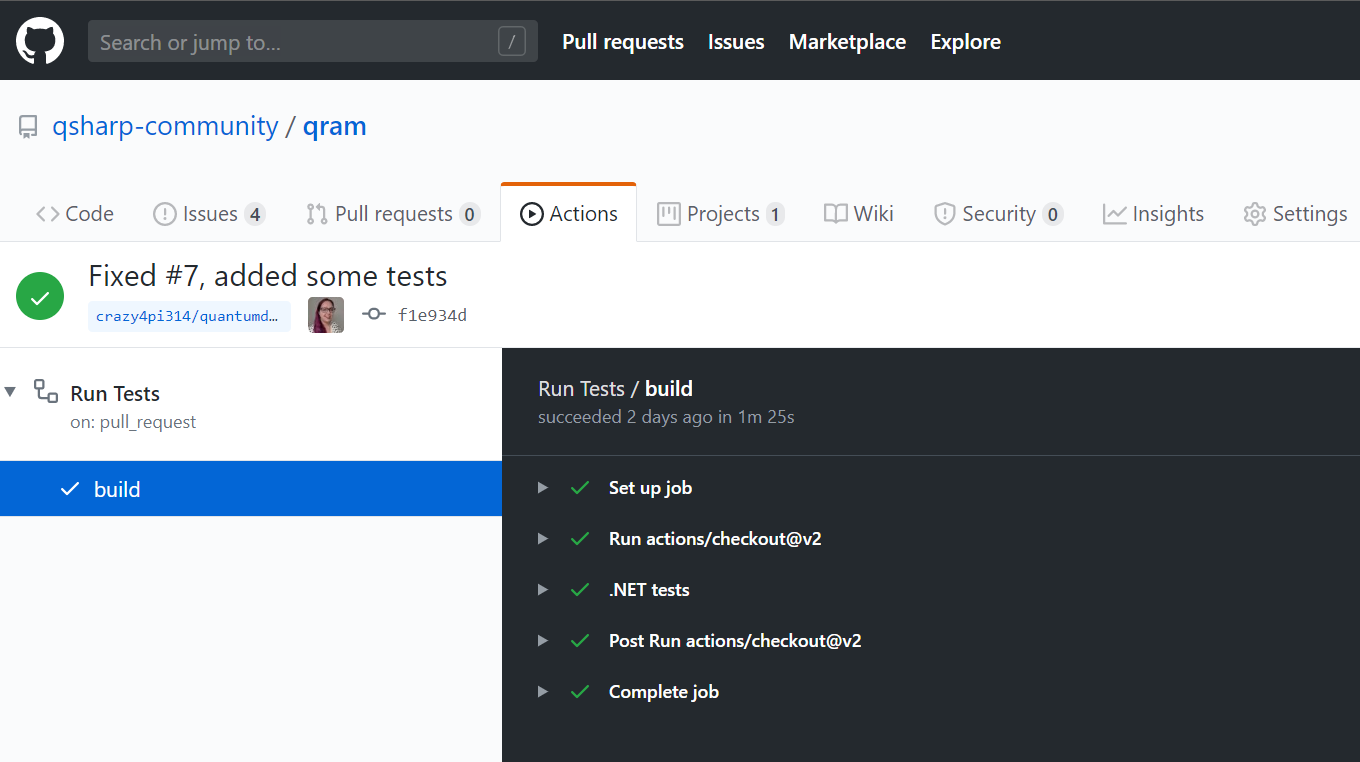Image resolution: width=1360 pixels, height=762 pixels.
Task: Click the gear icon on the Settings tab
Action: point(1254,214)
